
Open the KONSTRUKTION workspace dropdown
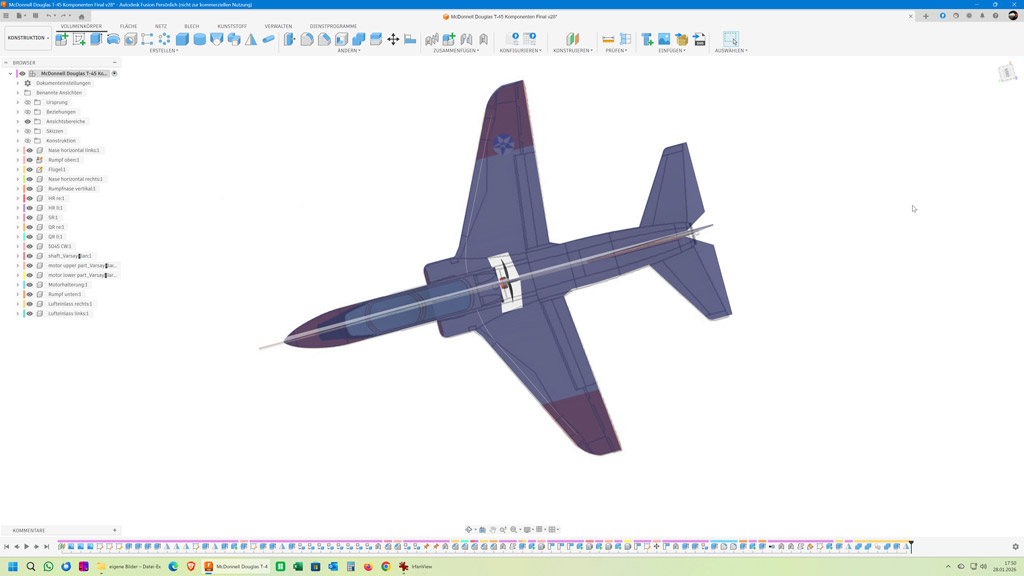(x=28, y=38)
